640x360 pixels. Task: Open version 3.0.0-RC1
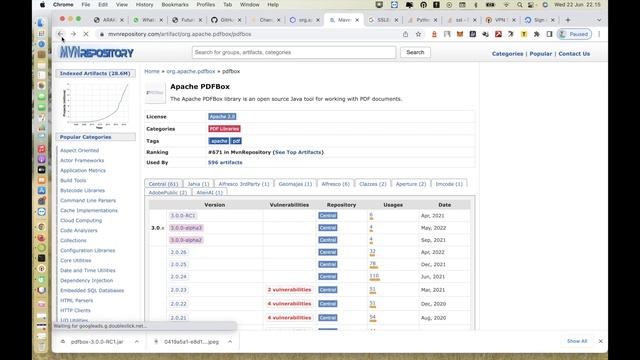click(183, 216)
